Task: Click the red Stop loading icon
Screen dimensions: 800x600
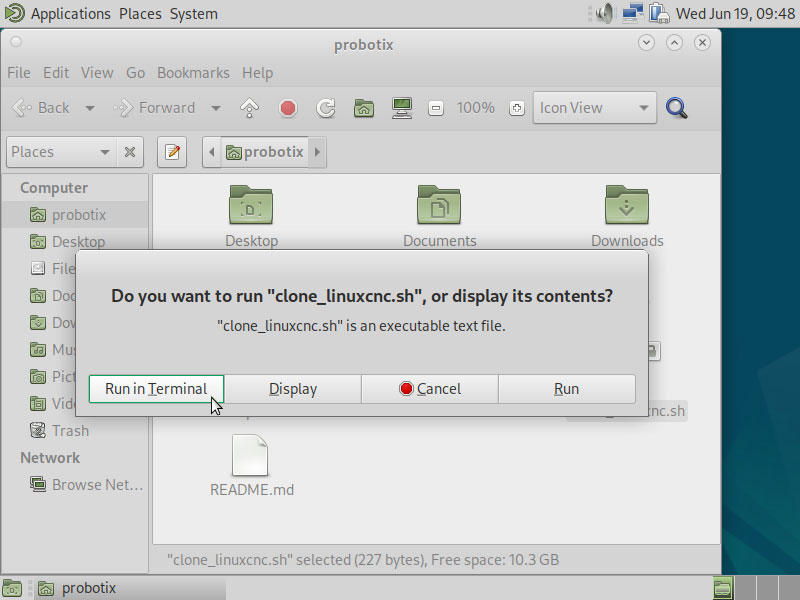Action: click(x=288, y=108)
